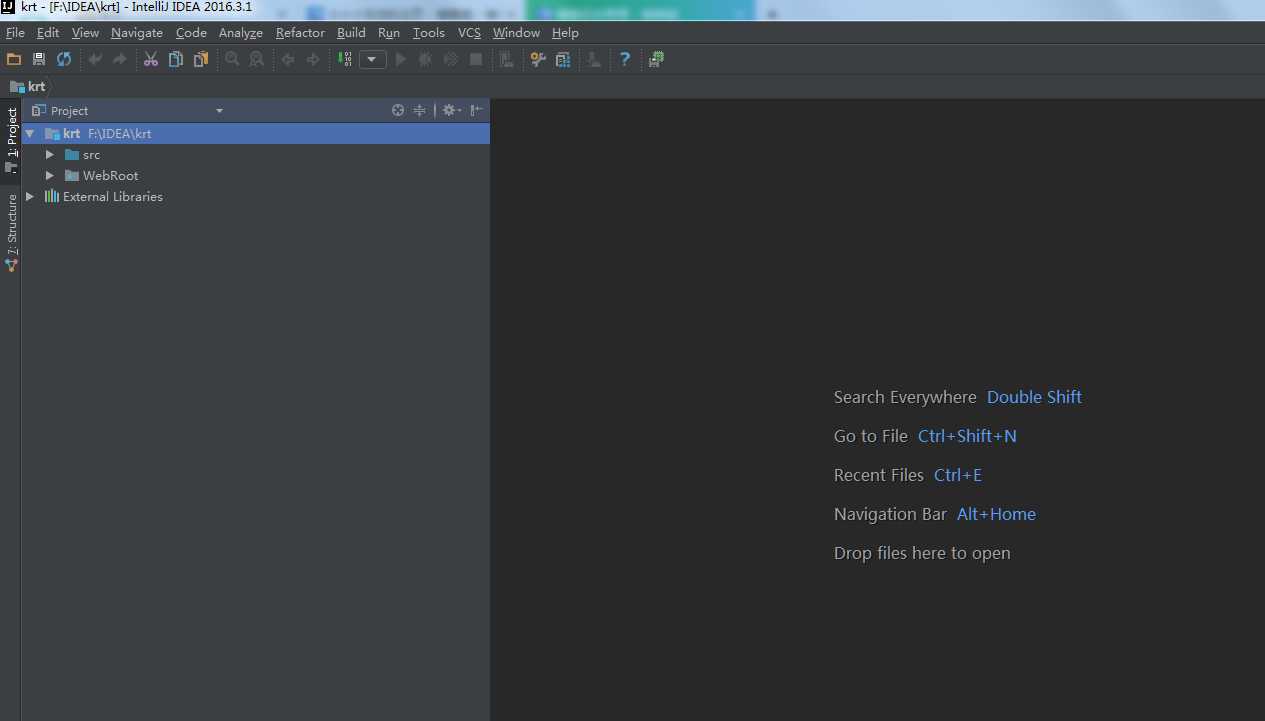Click the SDK Manager download icon
This screenshot has height=721, width=1265.
click(x=594, y=59)
